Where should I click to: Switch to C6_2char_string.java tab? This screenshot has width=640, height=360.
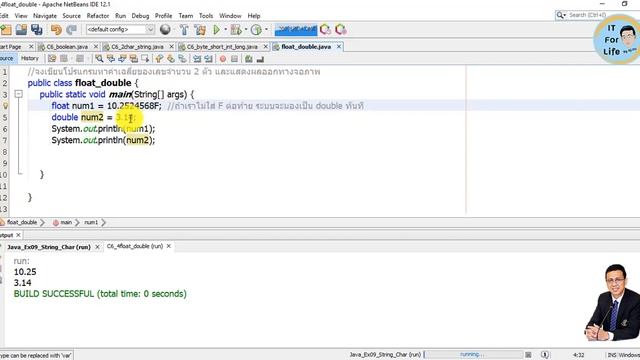coord(138,47)
